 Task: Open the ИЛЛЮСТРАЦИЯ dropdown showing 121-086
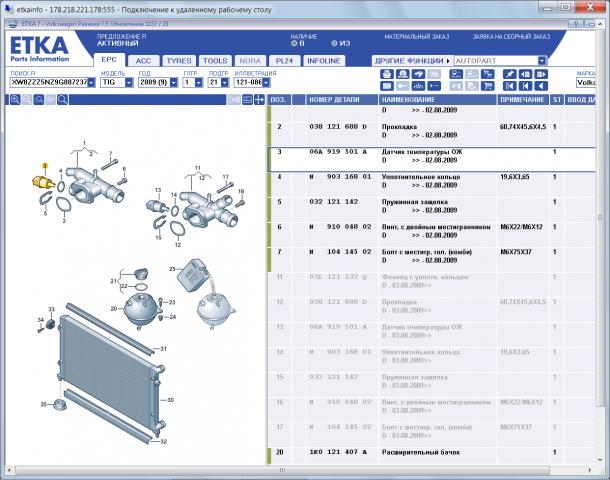click(266, 82)
